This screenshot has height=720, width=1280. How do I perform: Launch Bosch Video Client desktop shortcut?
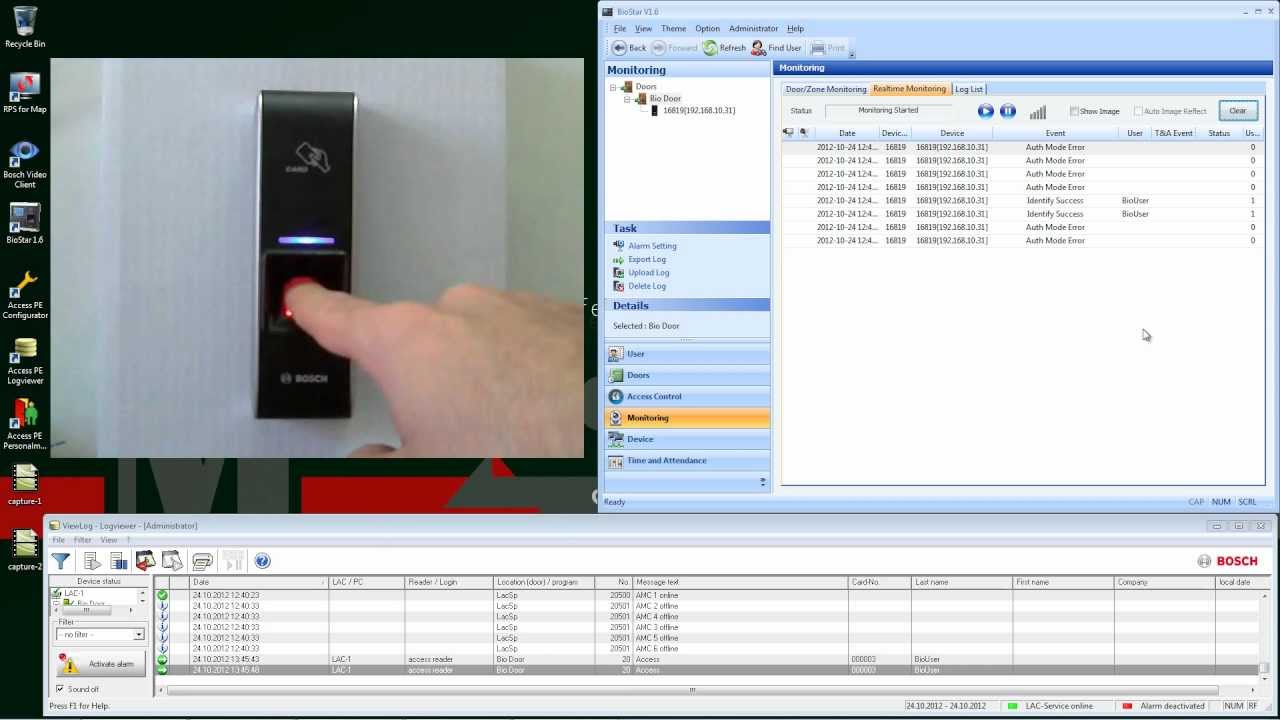click(x=25, y=163)
